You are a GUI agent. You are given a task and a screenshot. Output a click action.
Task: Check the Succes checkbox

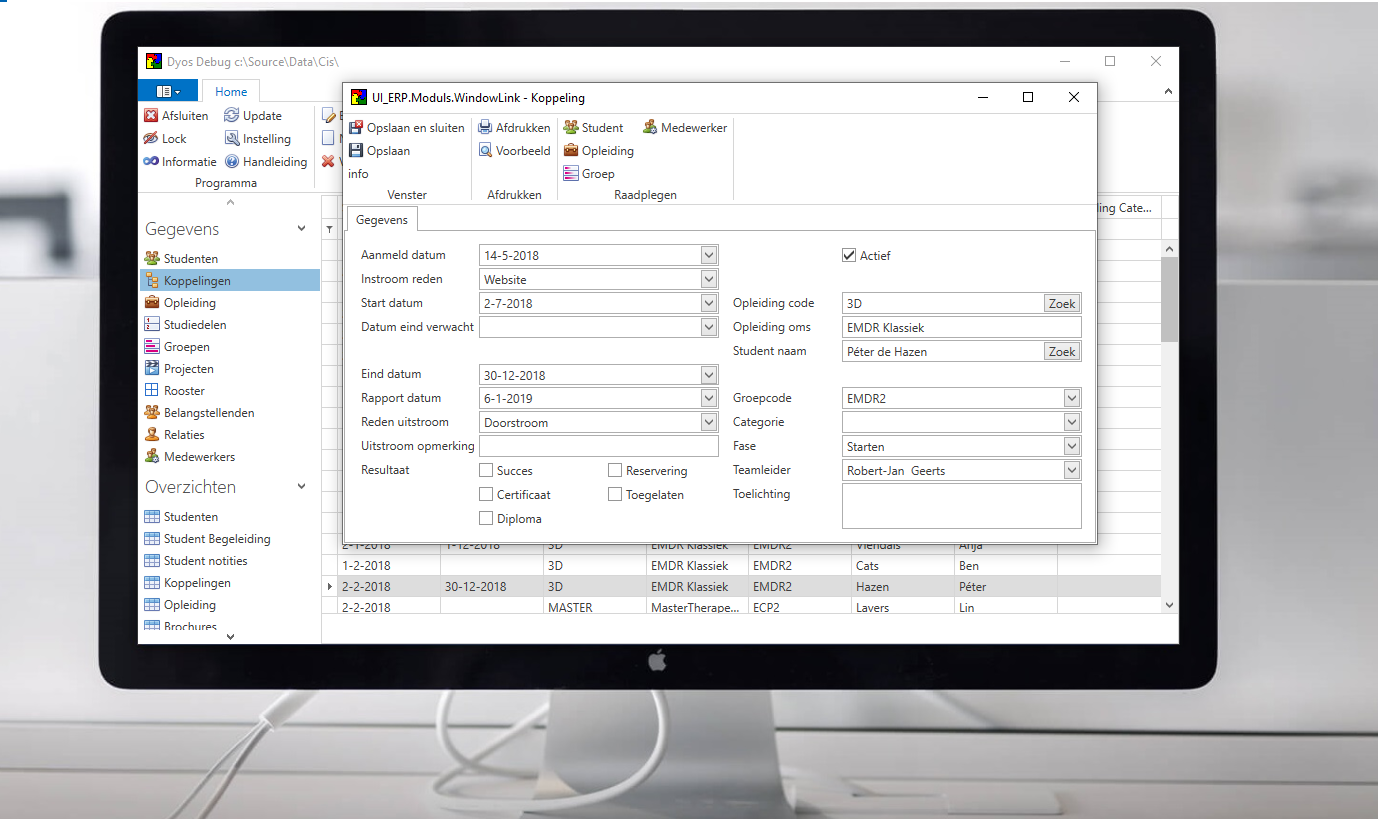click(x=486, y=471)
